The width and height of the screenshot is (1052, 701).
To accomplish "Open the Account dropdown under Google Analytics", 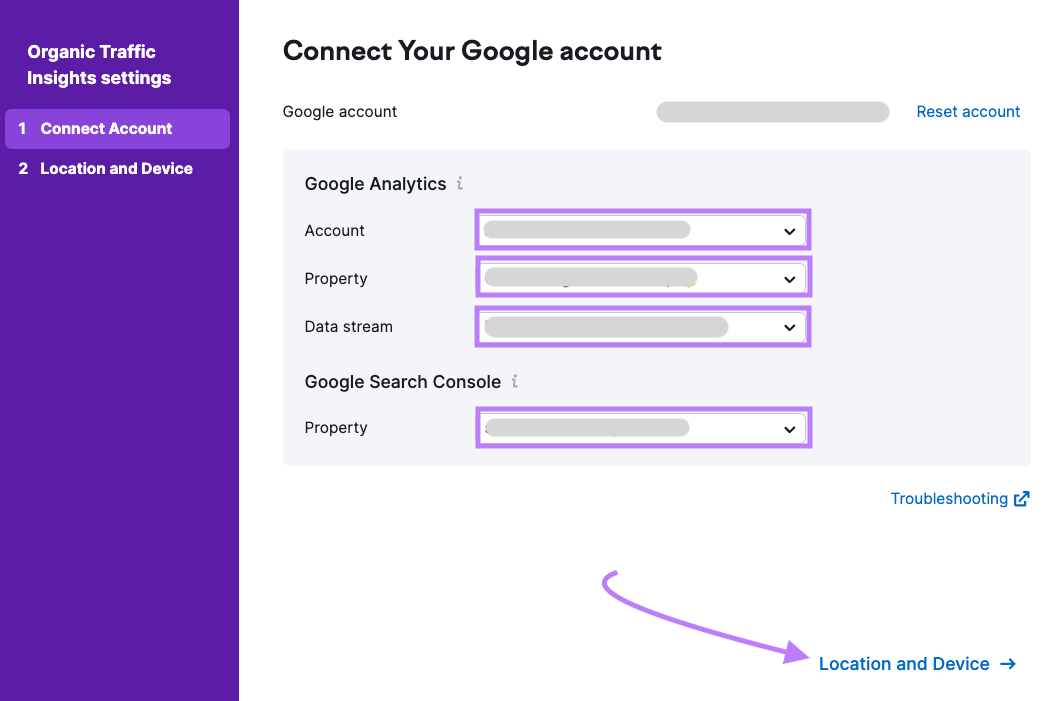I will point(642,229).
